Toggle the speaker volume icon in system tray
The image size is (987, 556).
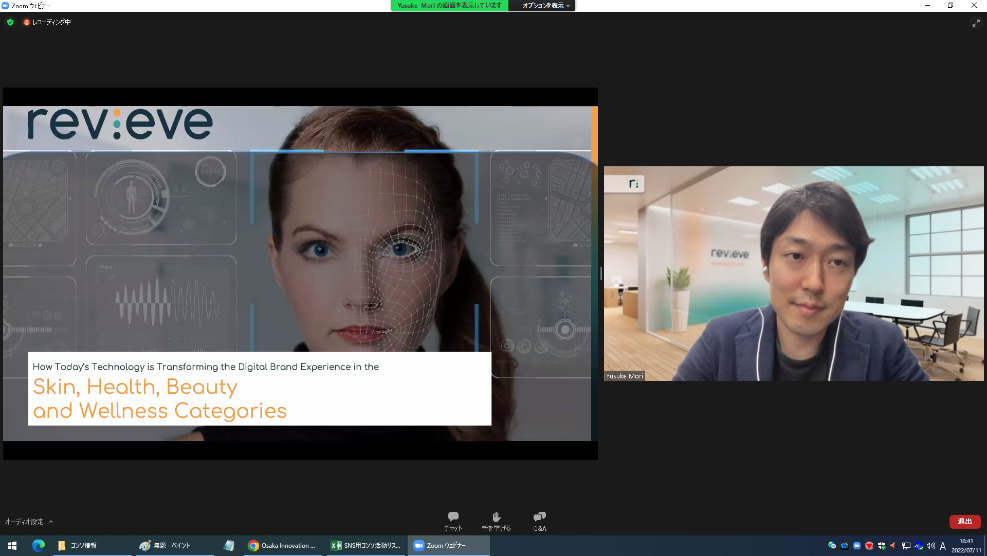coord(930,545)
